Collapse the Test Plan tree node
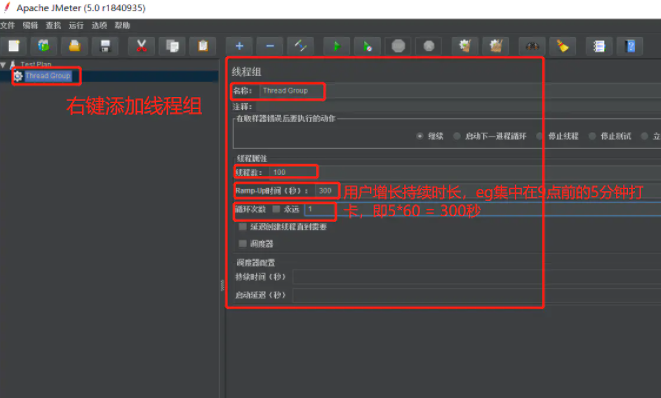Image resolution: width=661 pixels, height=398 pixels. 3,65
